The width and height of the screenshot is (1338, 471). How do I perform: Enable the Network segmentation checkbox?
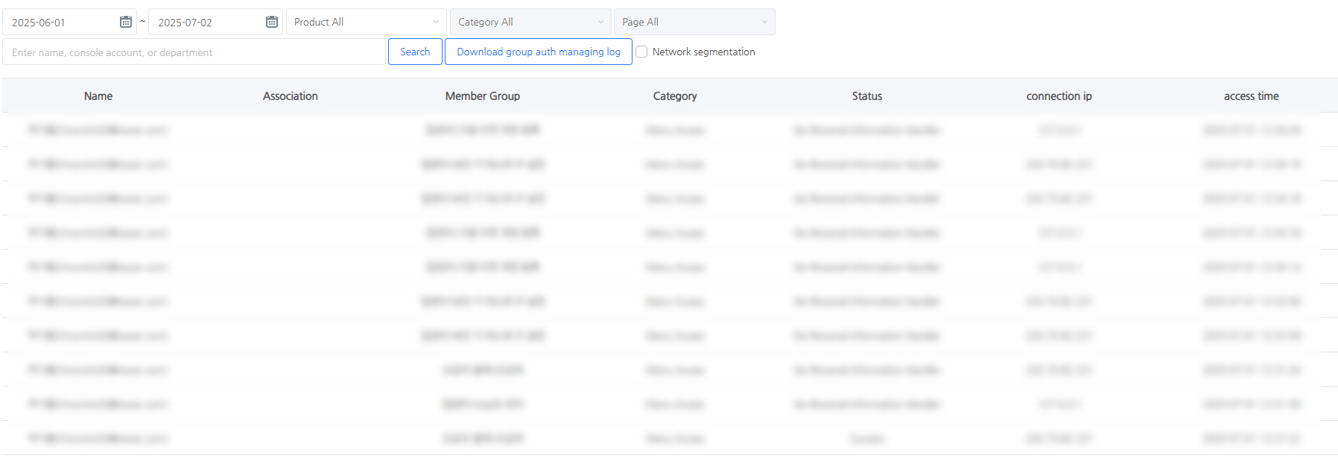642,52
